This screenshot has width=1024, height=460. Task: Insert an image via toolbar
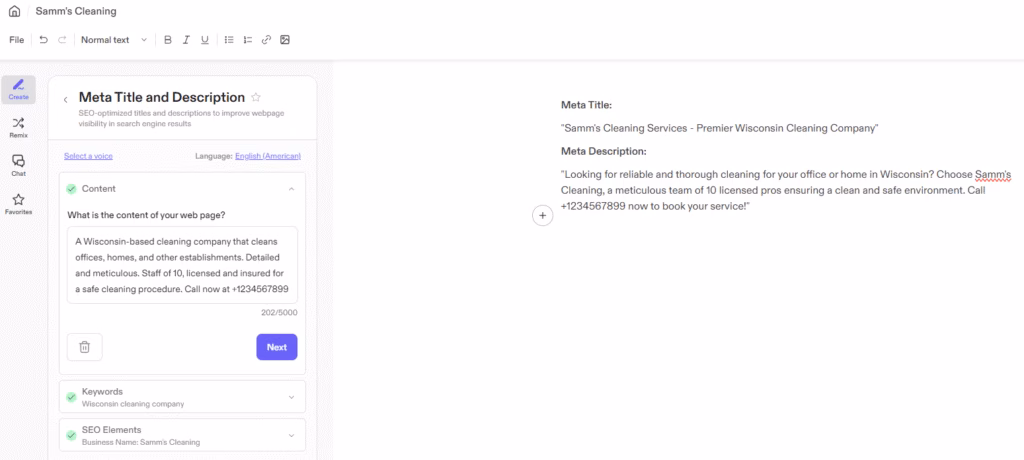pos(285,40)
